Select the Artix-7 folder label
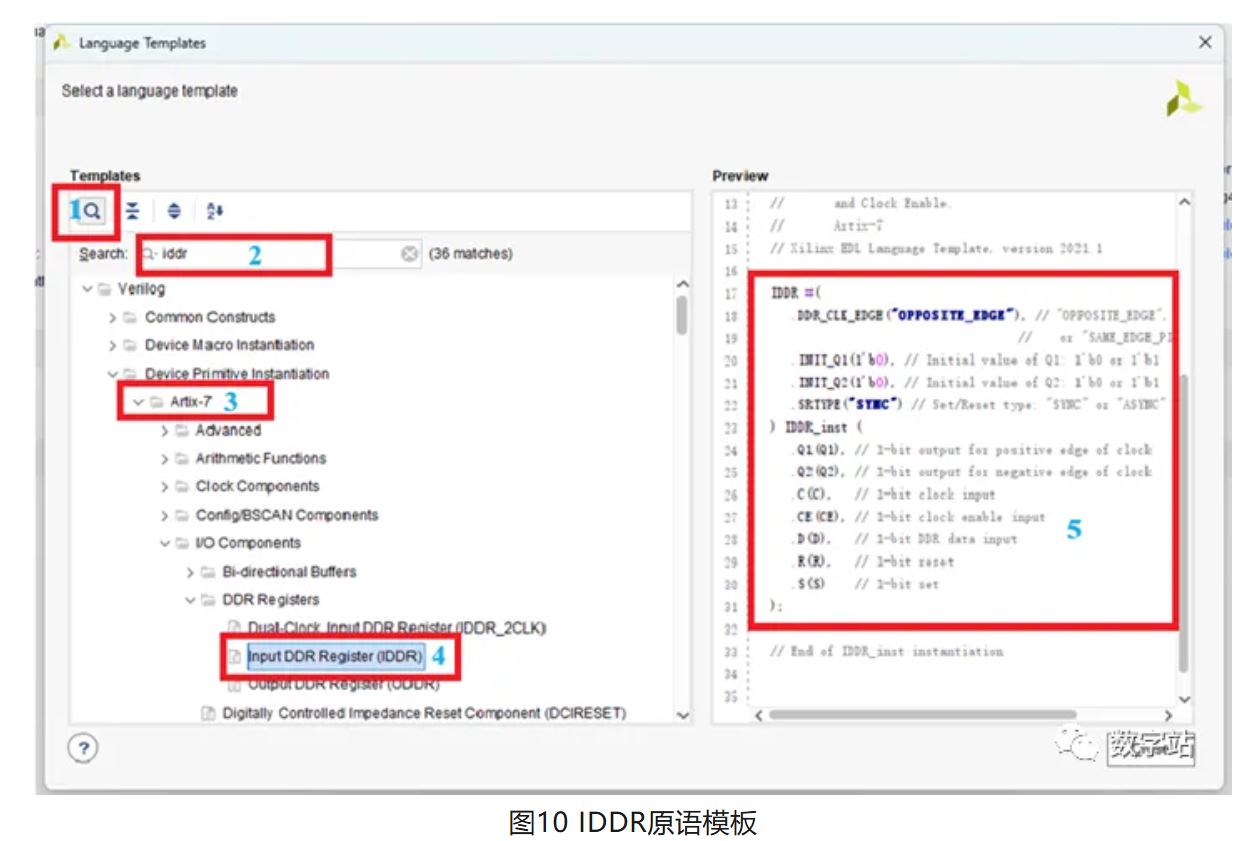Screen dimensions: 1243x841 pyautogui.click(x=190, y=402)
